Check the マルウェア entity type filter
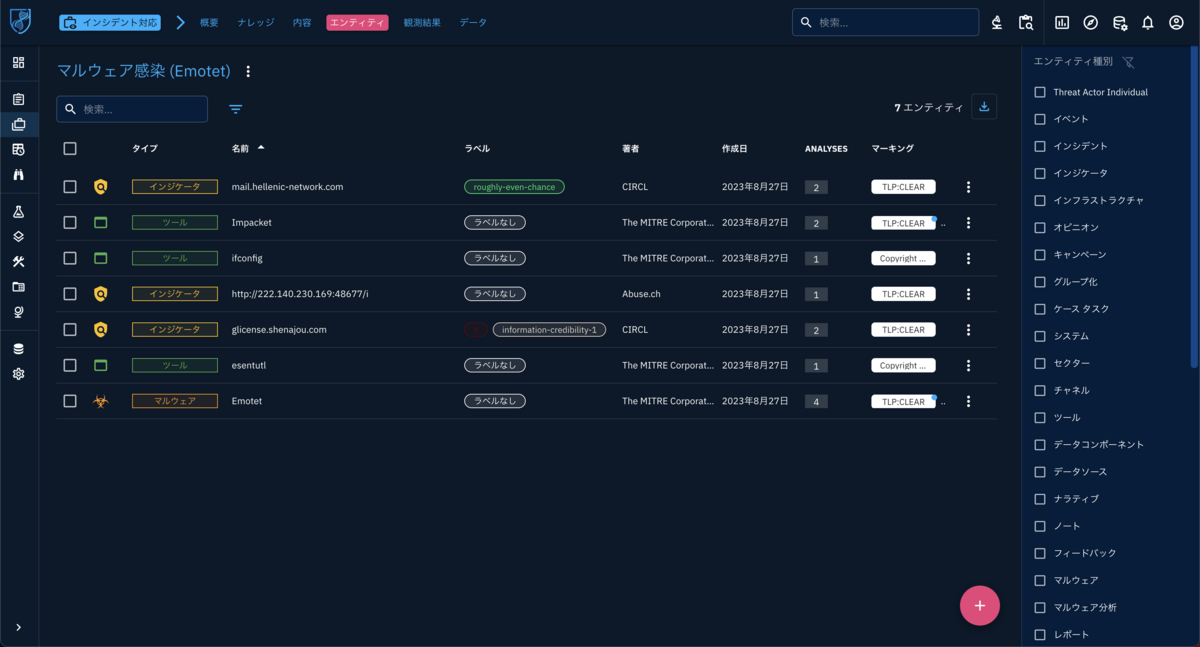Image resolution: width=1200 pixels, height=647 pixels. (x=1040, y=580)
